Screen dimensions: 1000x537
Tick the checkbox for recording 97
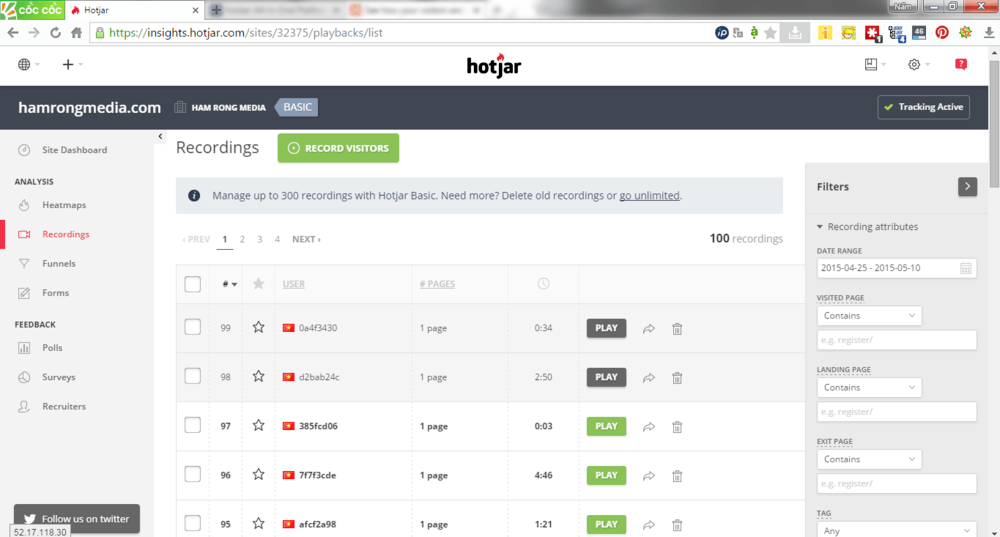(193, 425)
